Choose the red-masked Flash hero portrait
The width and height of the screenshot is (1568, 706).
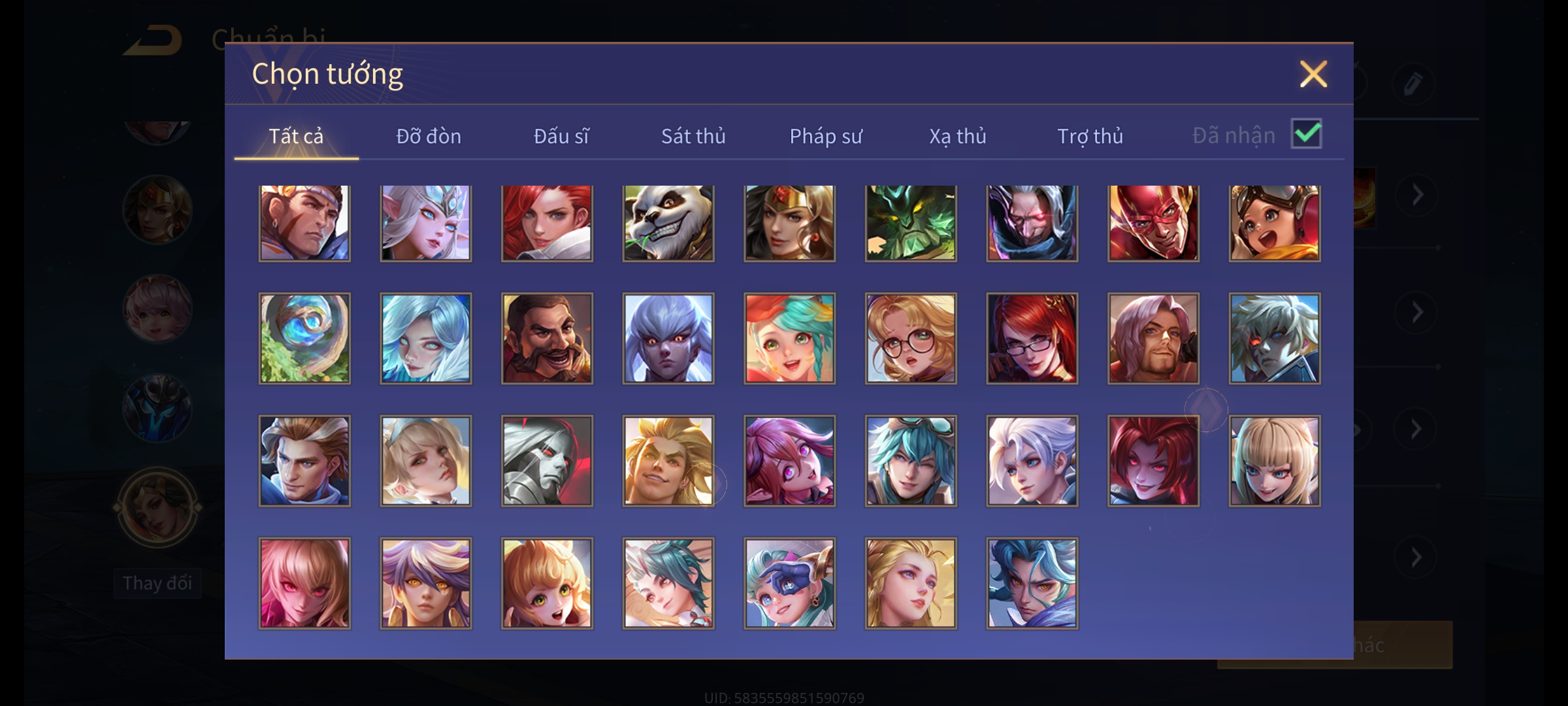pos(1153,223)
